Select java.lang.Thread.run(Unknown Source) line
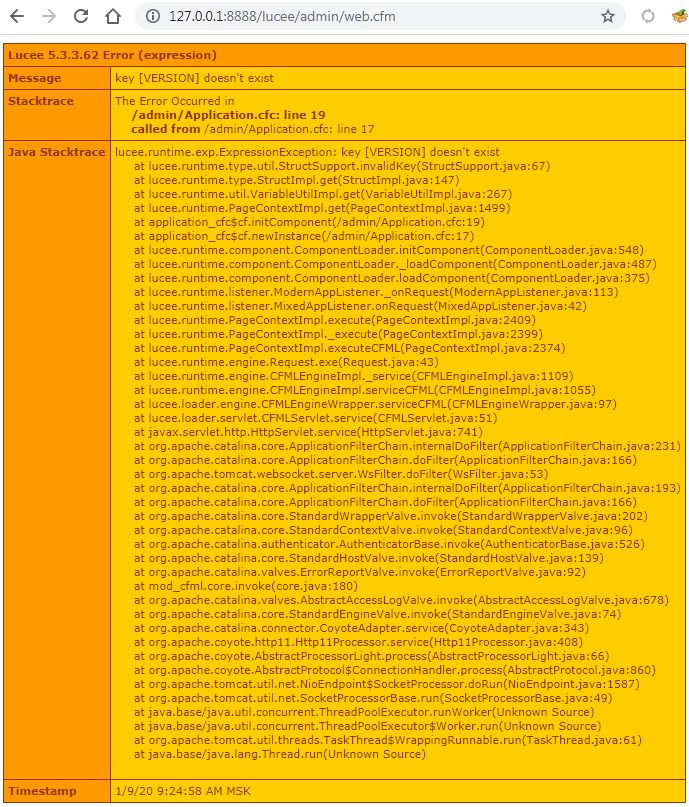This screenshot has height=807, width=689. 280,754
